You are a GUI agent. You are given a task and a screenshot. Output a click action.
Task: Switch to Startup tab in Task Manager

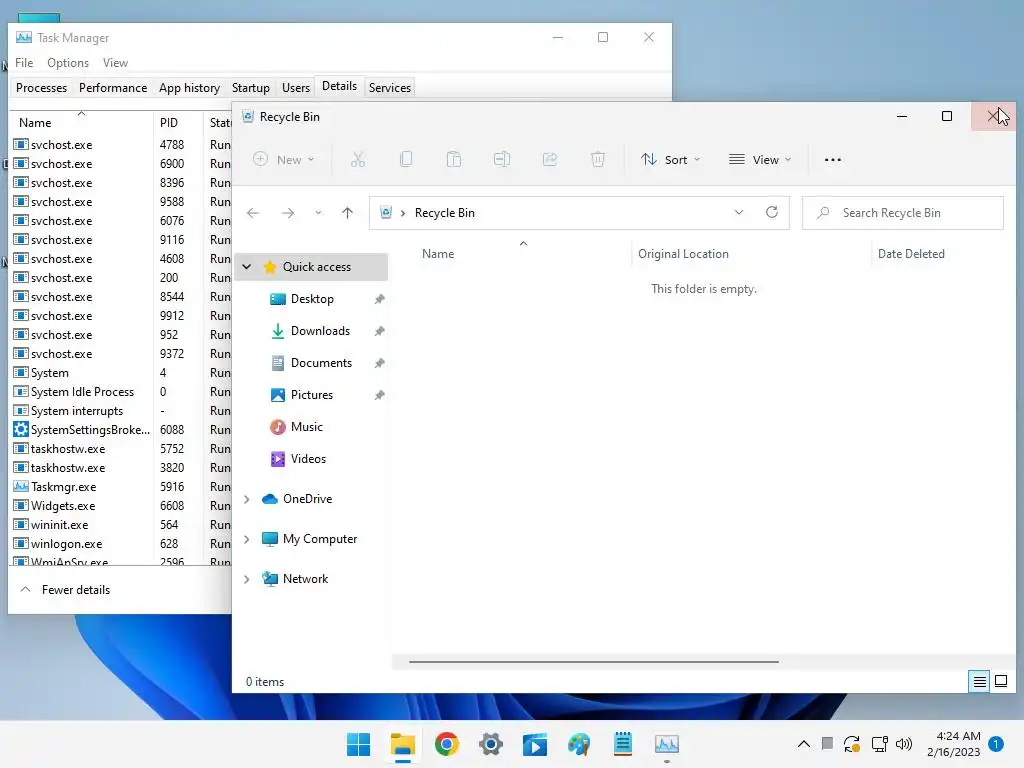[251, 88]
